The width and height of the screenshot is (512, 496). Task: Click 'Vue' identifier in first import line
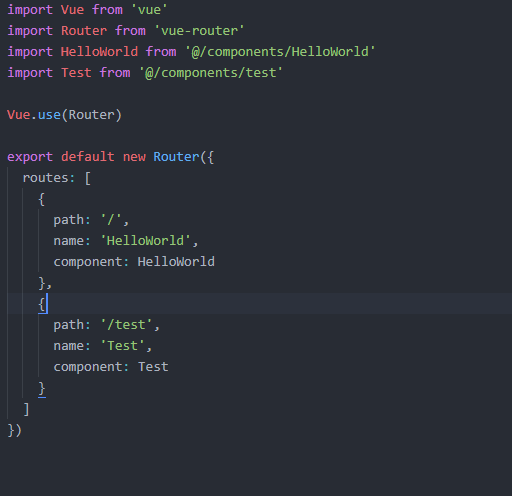[x=72, y=10]
